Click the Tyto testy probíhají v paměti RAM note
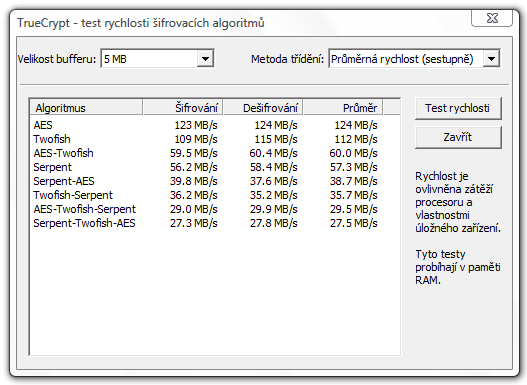 pos(458,267)
